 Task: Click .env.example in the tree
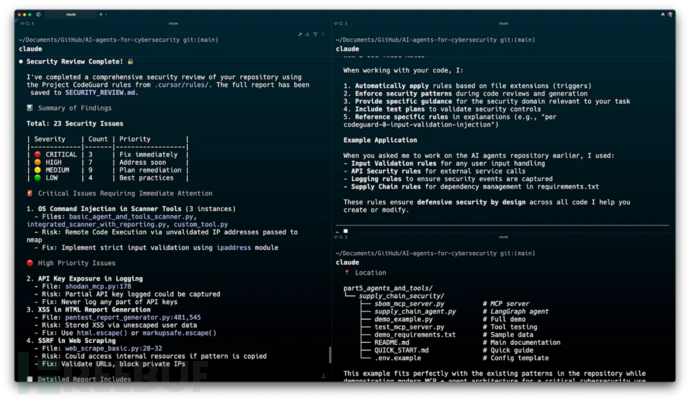[398, 358]
